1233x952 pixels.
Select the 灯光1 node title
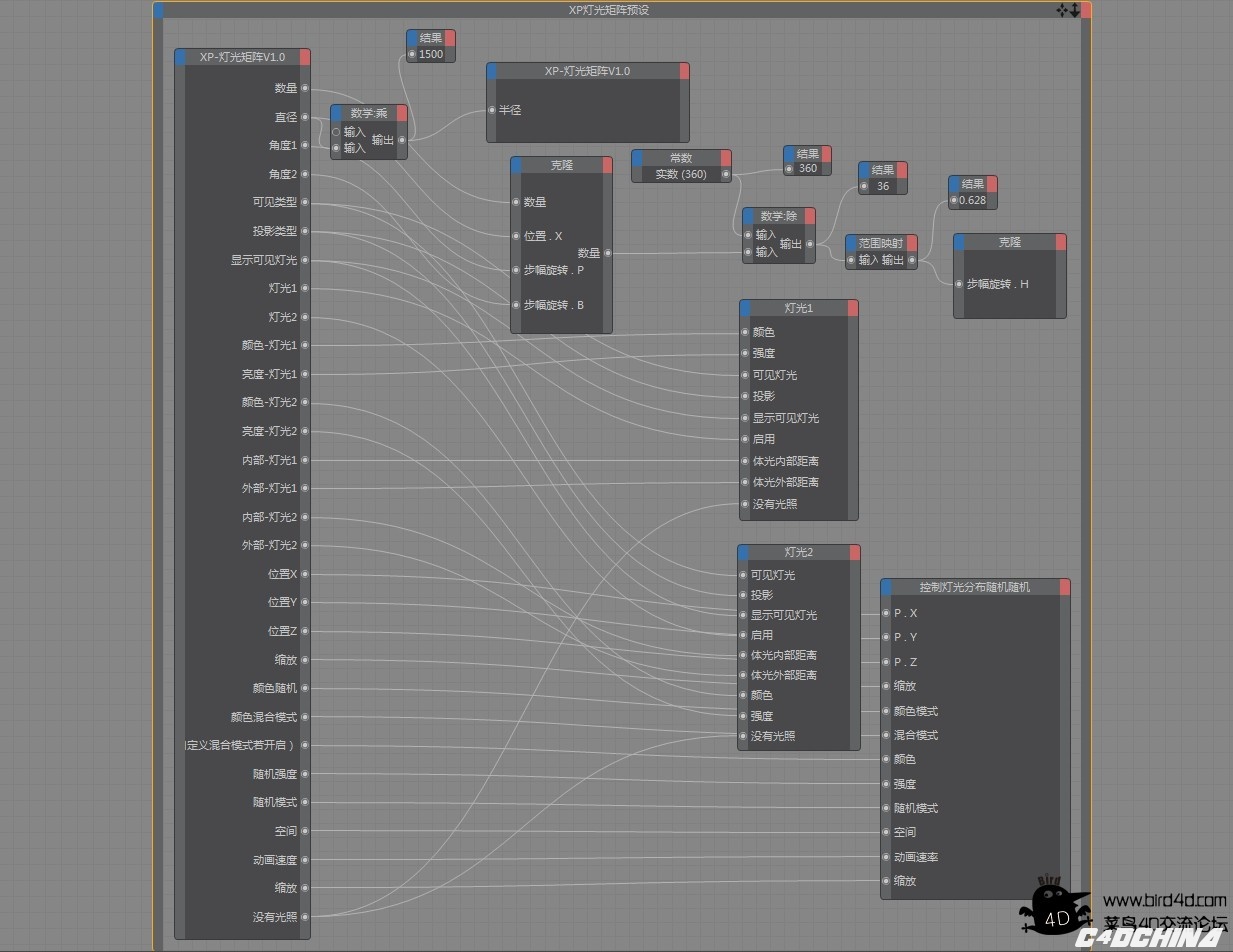click(799, 308)
